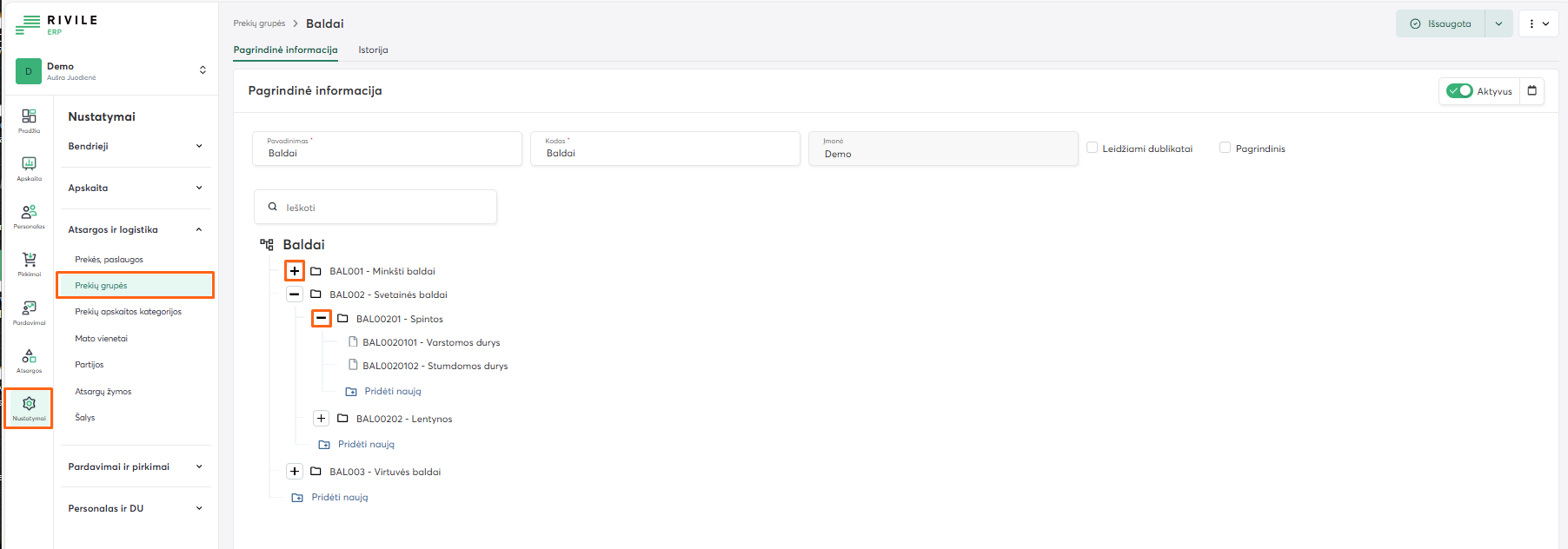Switch to the Istorija tab

373,50
